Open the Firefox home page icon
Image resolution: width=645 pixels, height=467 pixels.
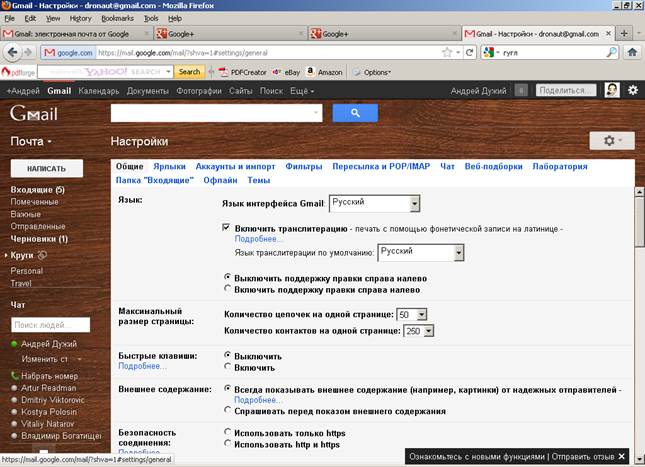tap(632, 52)
